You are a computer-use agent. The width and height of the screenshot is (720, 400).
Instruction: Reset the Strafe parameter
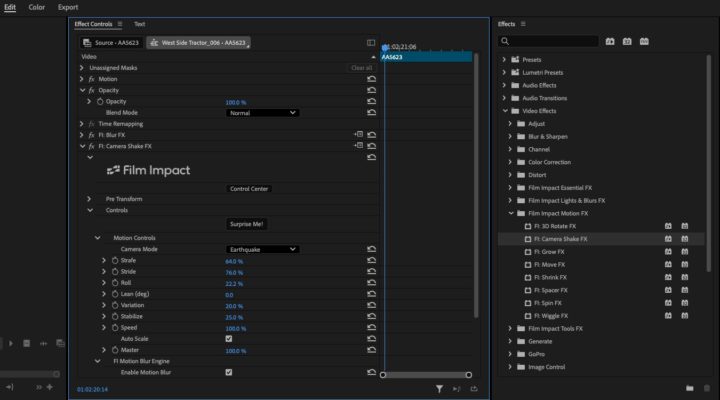coord(371,260)
